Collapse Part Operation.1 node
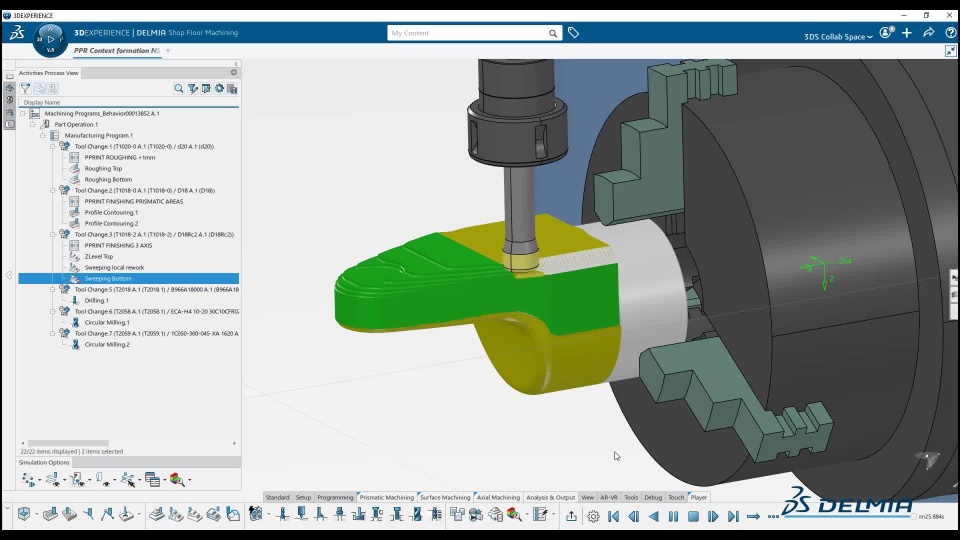 pos(32,124)
